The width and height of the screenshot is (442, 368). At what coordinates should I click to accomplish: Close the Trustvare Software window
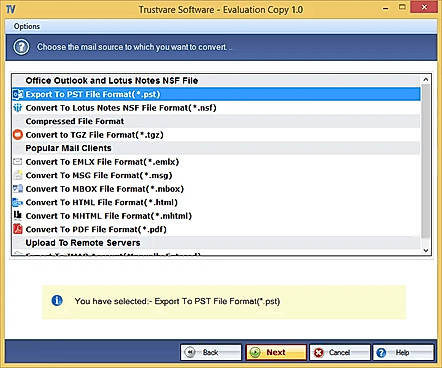[x=424, y=7]
